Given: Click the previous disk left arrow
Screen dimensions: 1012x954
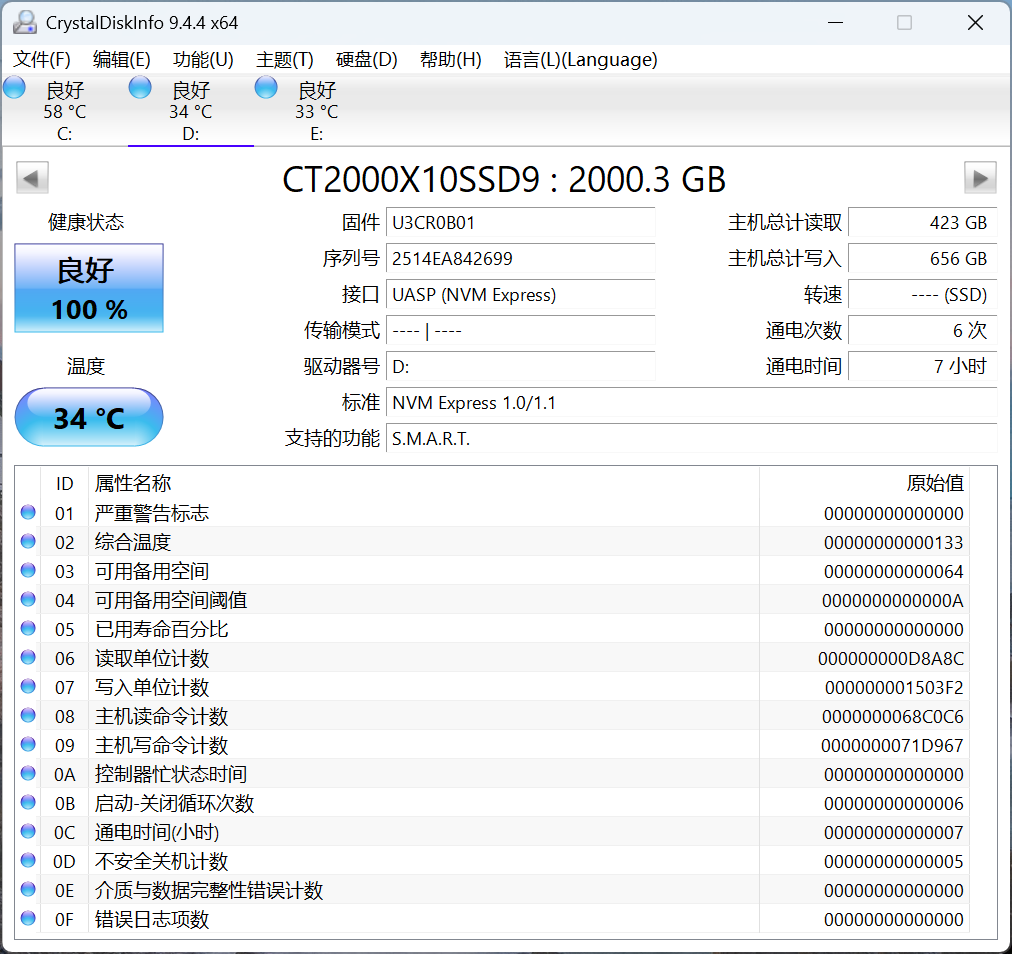Looking at the screenshot, I should [x=32, y=178].
